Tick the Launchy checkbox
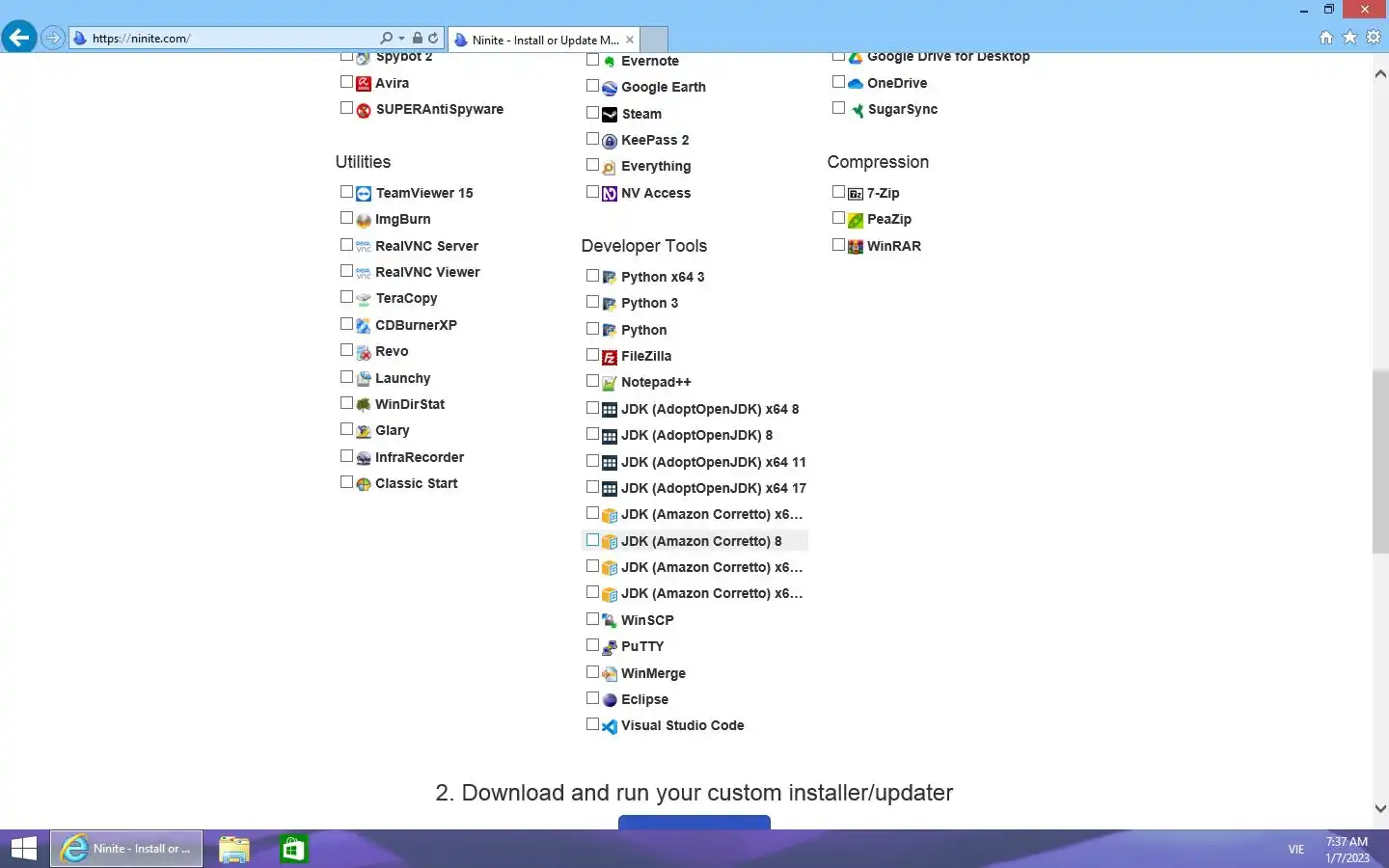The height and width of the screenshot is (868, 1389). click(346, 377)
